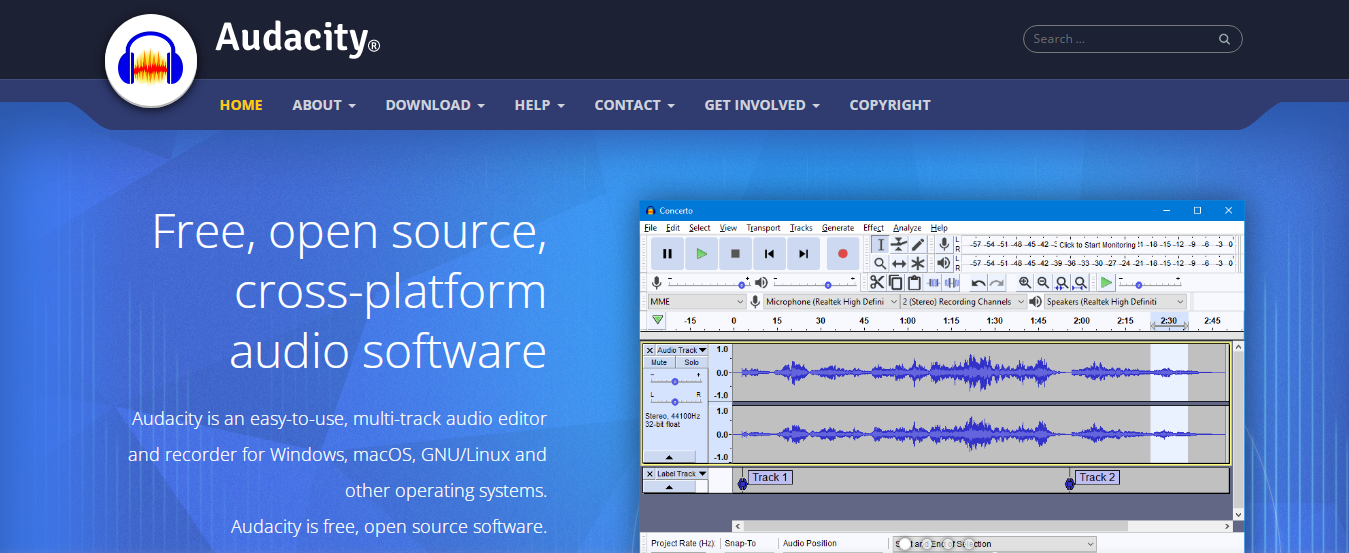Click the green timeline options triangle
This screenshot has width=1349, height=553.
point(657,320)
